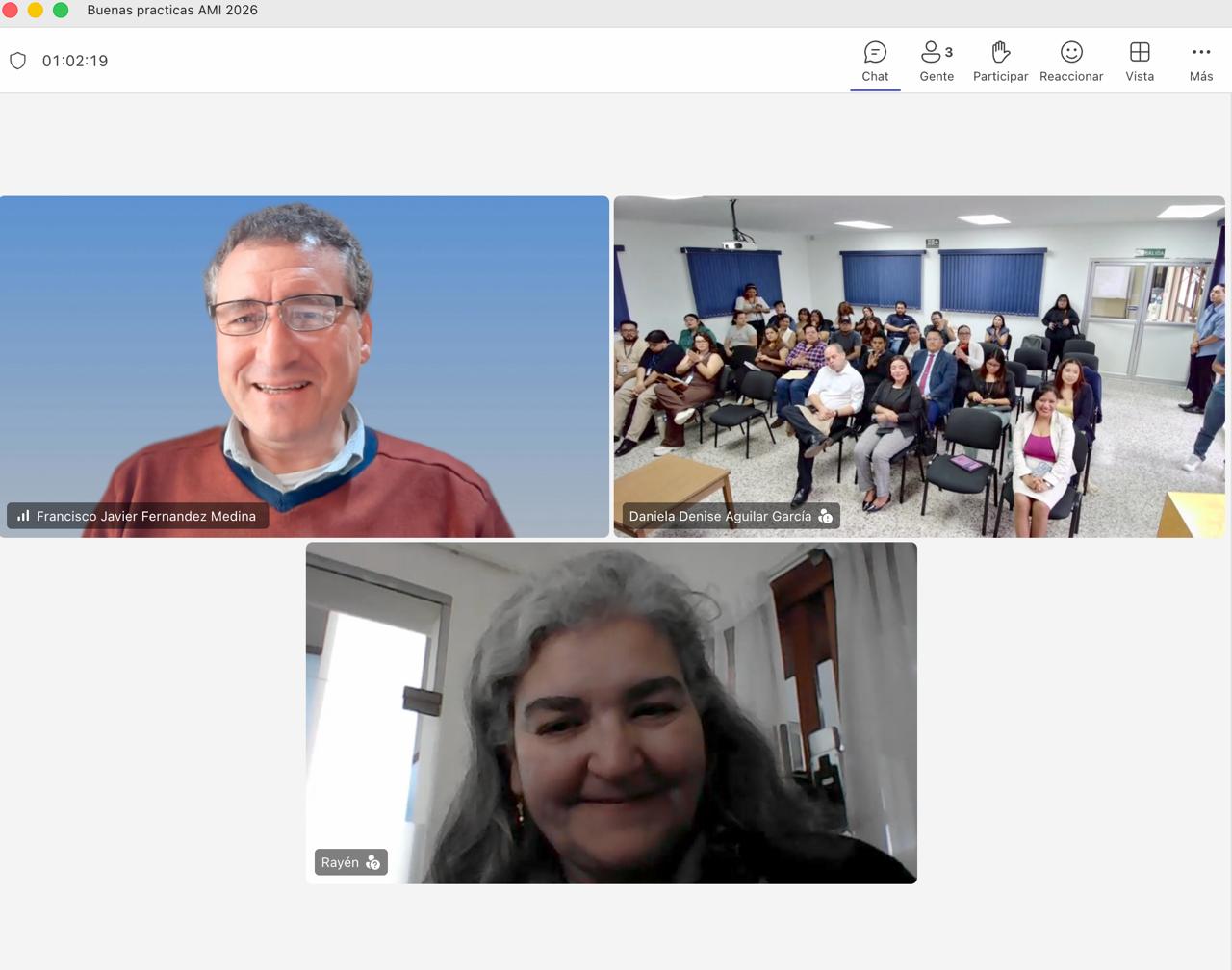This screenshot has height=970, width=1232.
Task: Select Rayén's video tile
Action: 611,713
